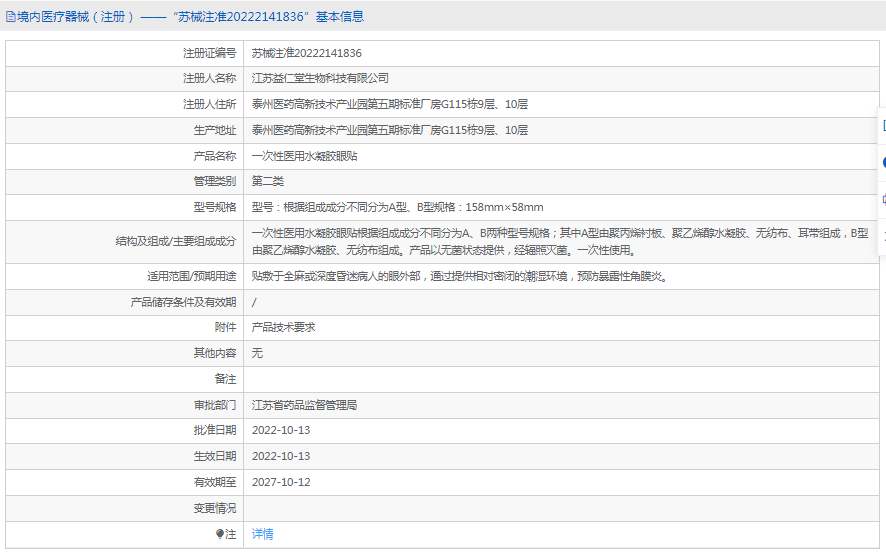Click the 注册人住所 label
Screen dimensions: 886x553
pos(210,104)
